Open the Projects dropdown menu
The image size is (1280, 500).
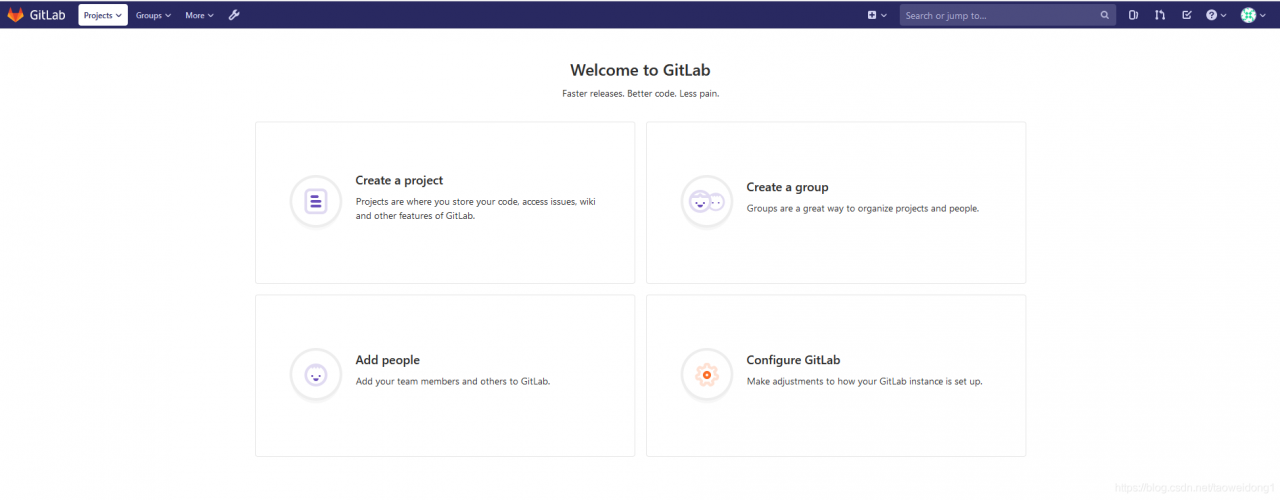[x=103, y=15]
